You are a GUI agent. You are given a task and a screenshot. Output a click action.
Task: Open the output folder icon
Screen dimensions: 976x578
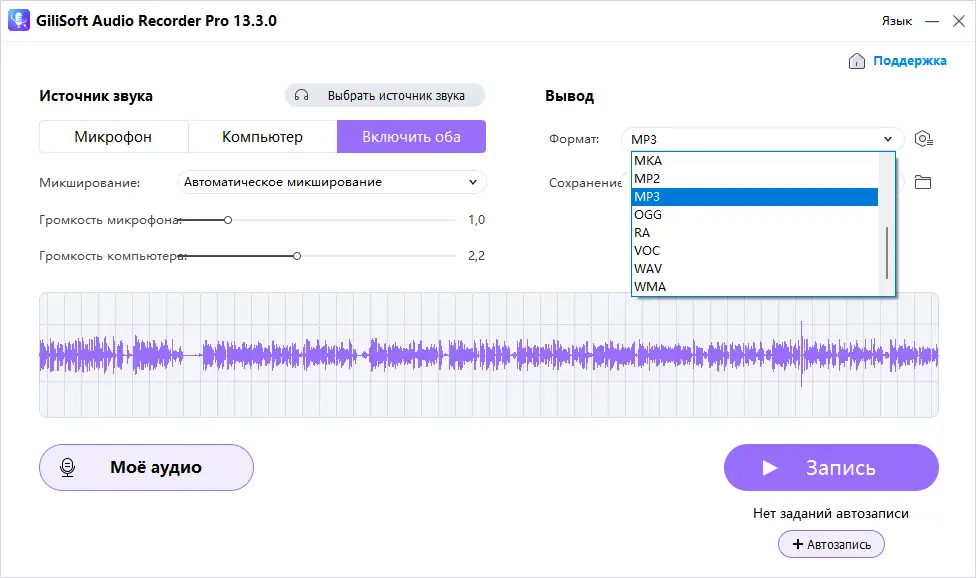pyautogui.click(x=922, y=182)
